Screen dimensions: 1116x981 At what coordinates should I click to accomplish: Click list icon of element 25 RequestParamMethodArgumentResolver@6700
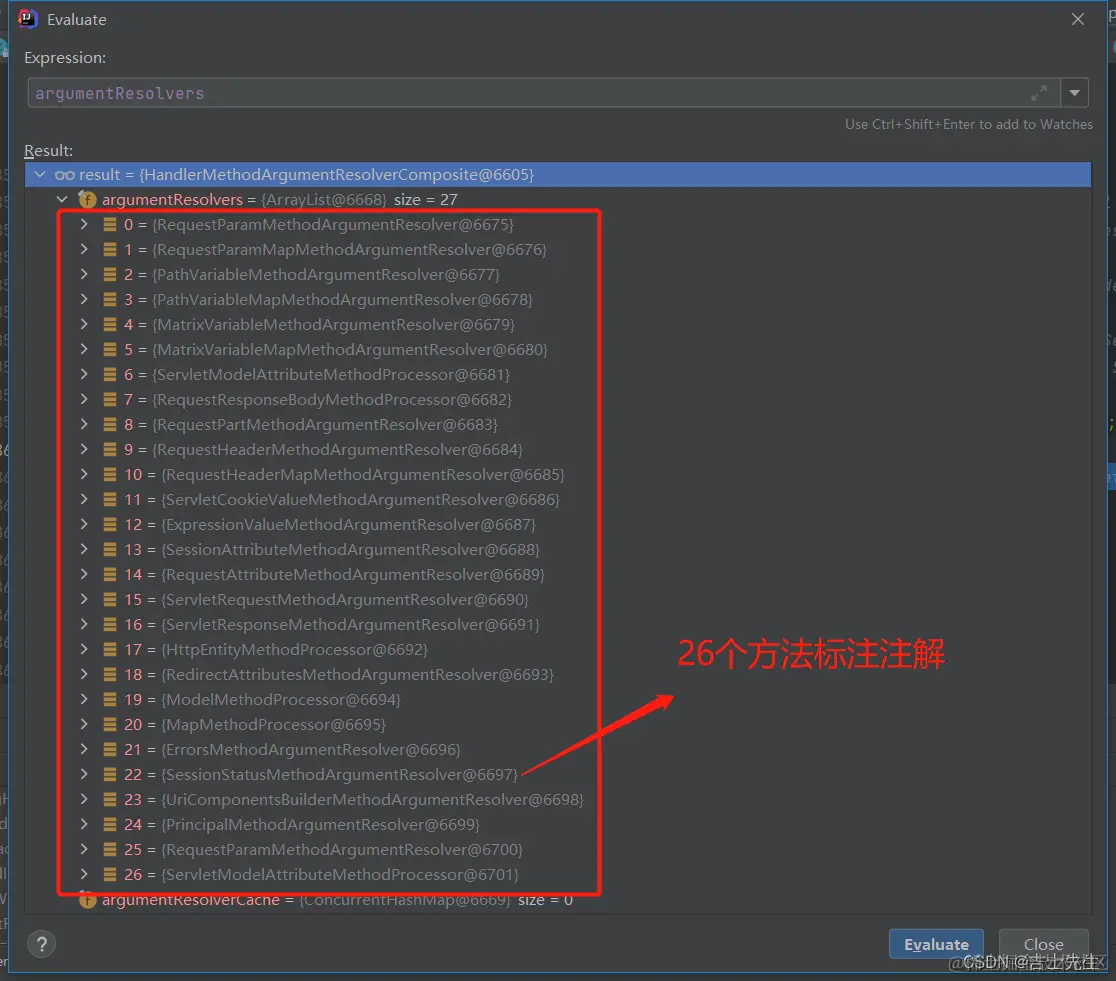tap(110, 849)
